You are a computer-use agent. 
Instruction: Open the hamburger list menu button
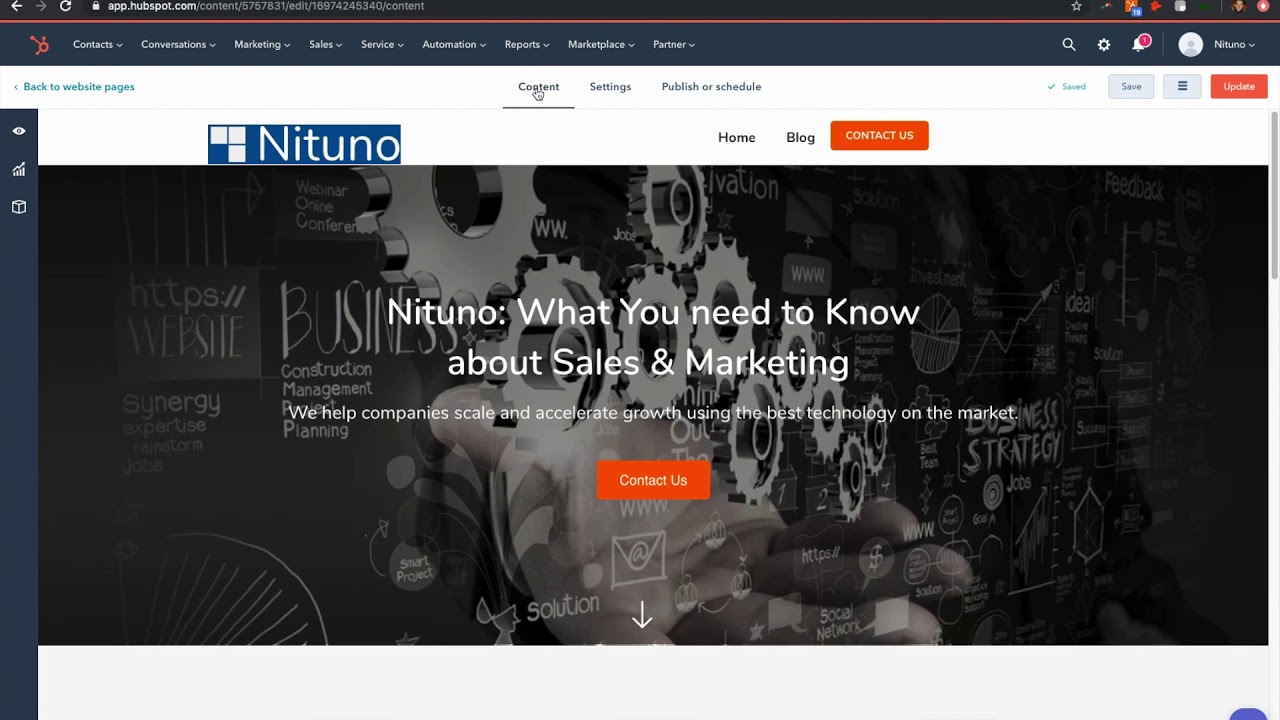point(1182,86)
